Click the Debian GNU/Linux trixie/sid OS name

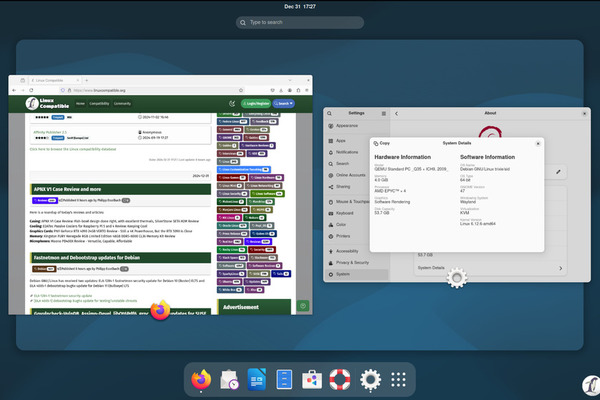pos(485,169)
